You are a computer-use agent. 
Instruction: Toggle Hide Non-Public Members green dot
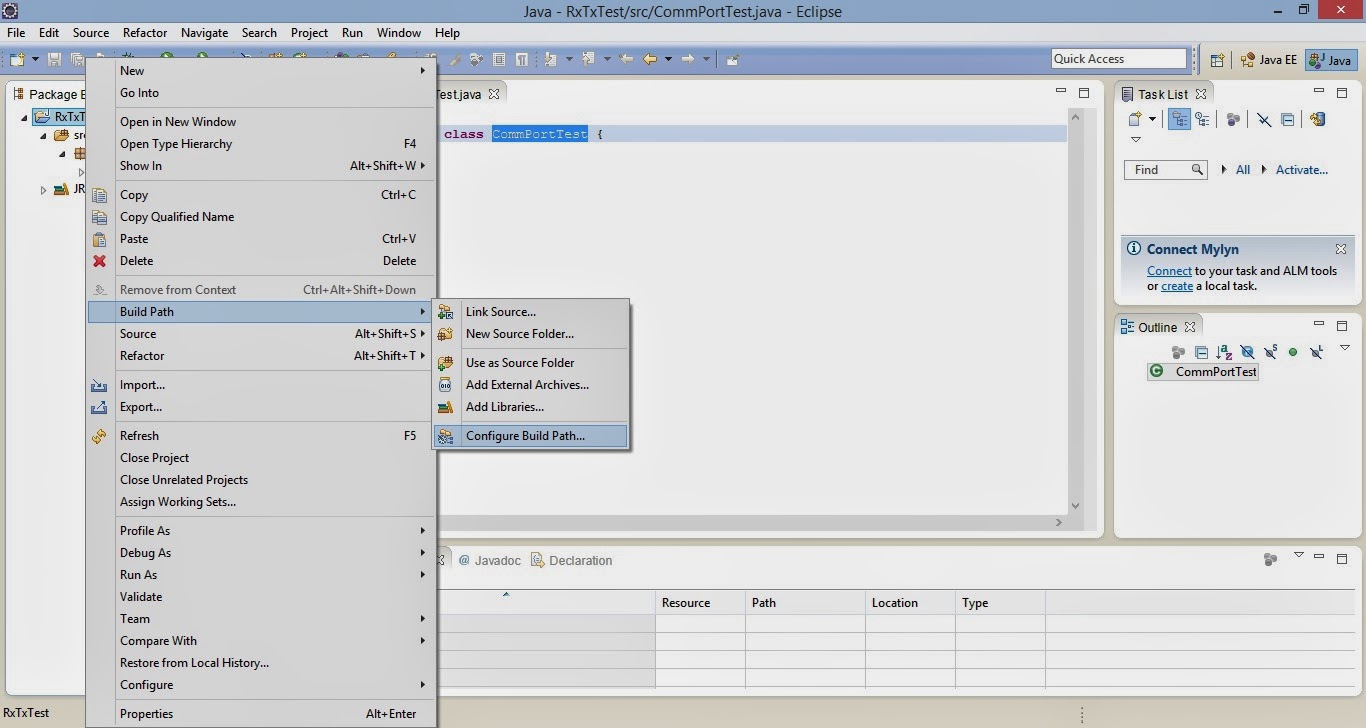pos(1293,352)
